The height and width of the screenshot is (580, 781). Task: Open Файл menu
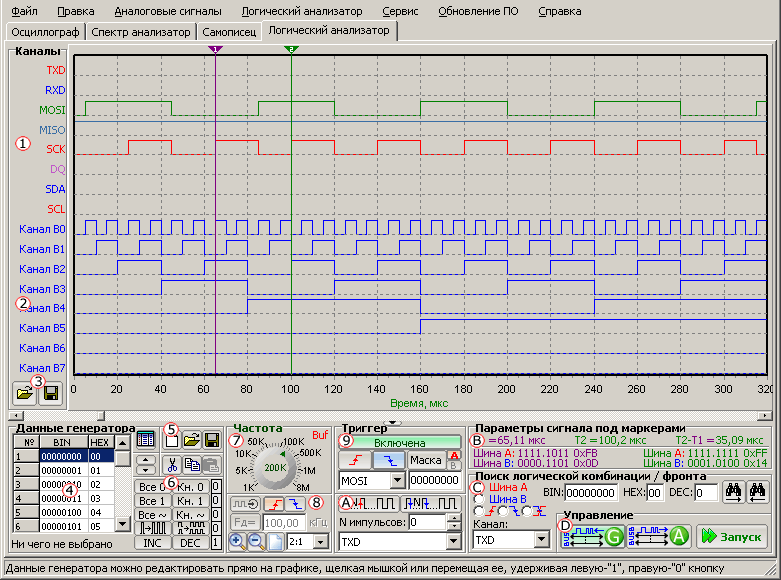[24, 11]
